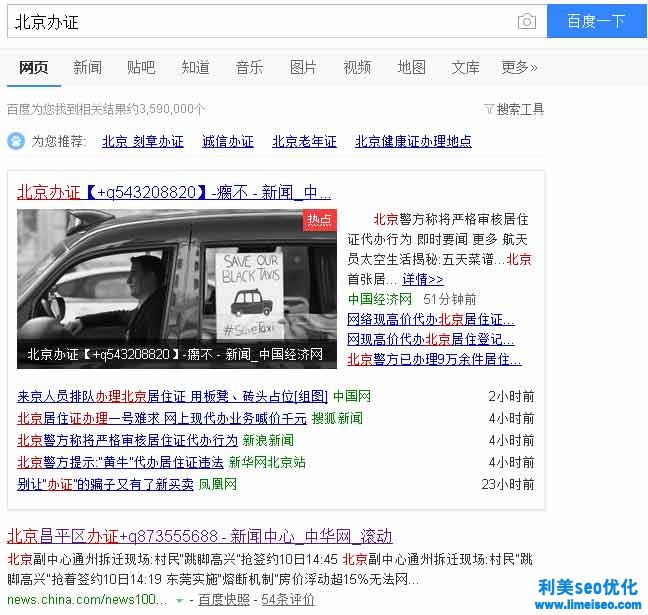
Task: Open the 地图 tab
Action: tap(411, 67)
